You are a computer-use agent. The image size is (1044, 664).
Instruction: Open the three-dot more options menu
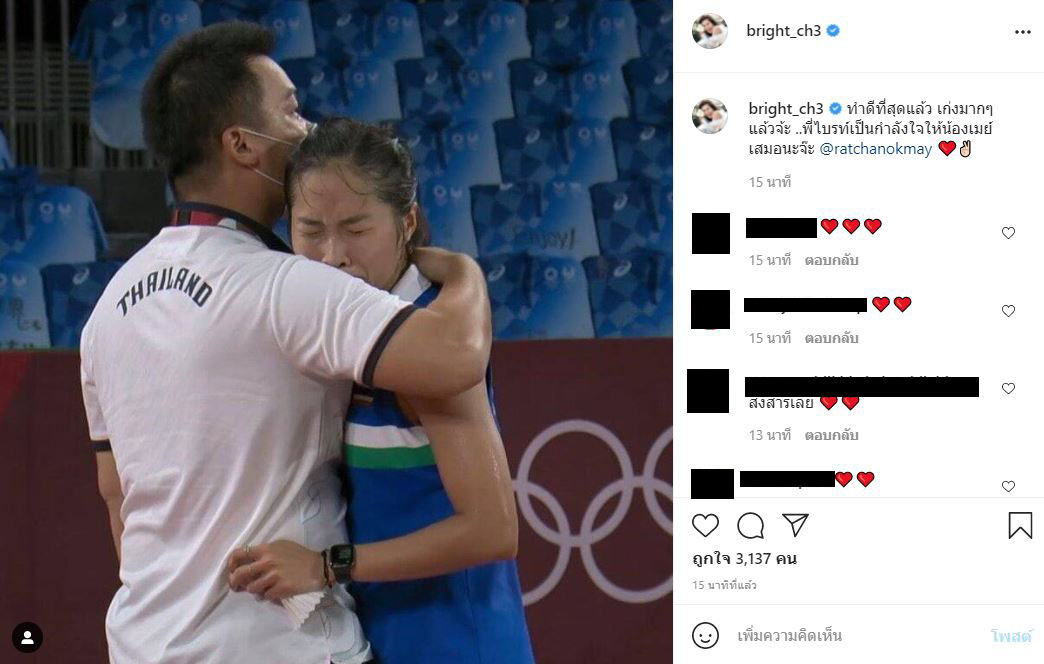tap(1022, 32)
